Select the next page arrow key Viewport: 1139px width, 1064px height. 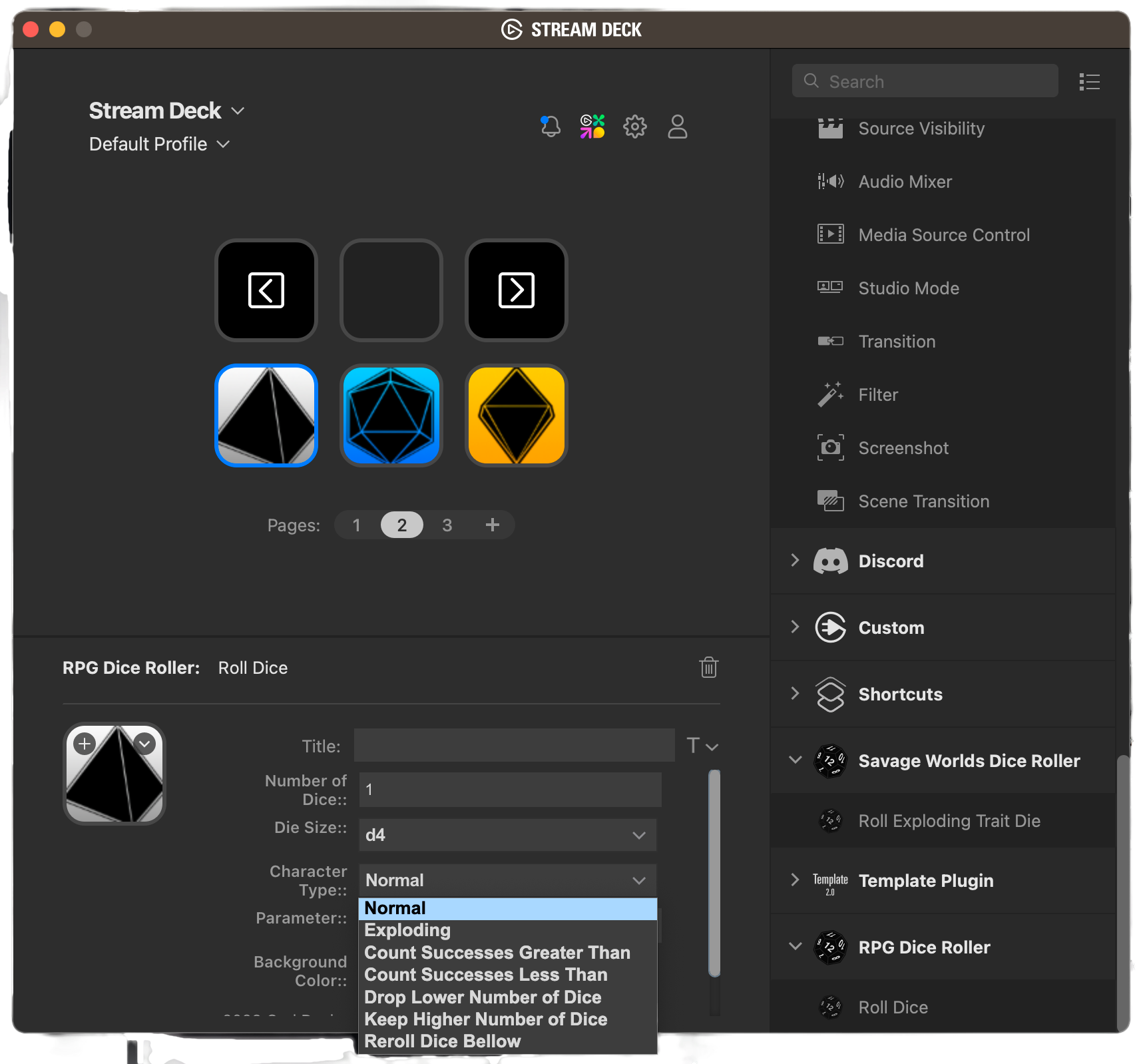(x=517, y=290)
